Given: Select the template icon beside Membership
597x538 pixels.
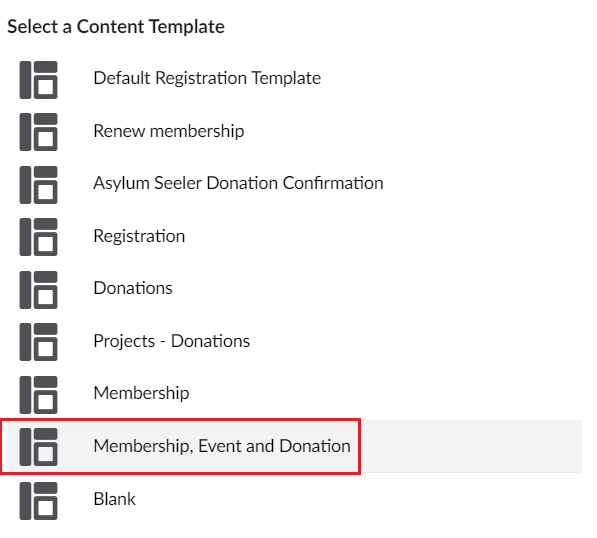Looking at the screenshot, I should pyautogui.click(x=38, y=395).
